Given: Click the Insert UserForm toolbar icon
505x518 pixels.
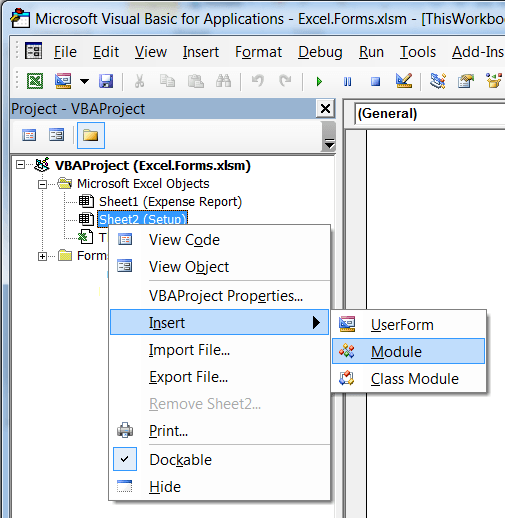Looking at the screenshot, I should (x=63, y=81).
